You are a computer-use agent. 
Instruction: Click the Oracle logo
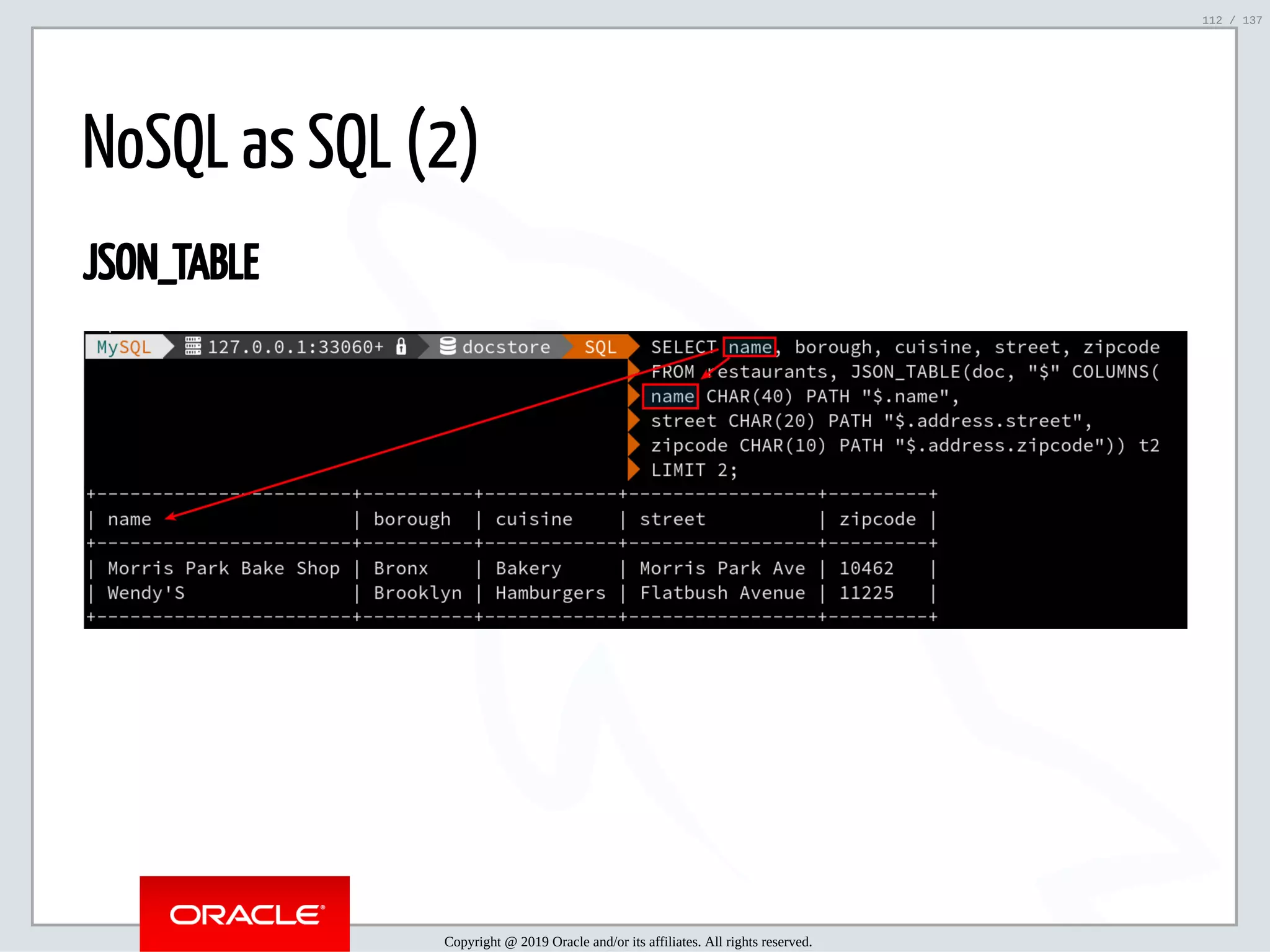(x=245, y=914)
